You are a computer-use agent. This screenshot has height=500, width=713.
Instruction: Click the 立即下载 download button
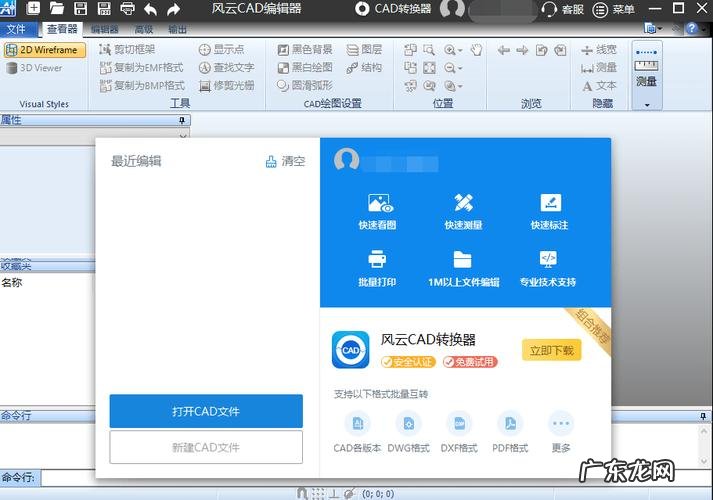click(x=551, y=350)
